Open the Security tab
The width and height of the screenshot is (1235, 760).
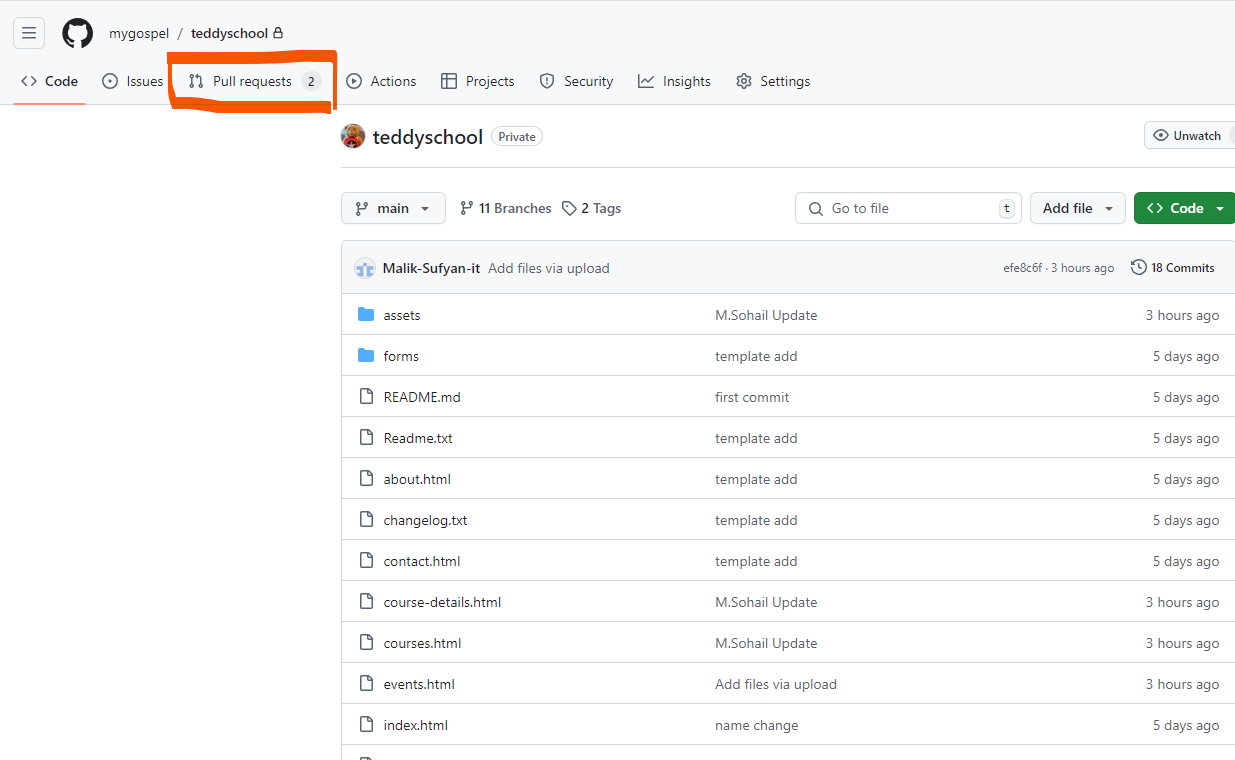(x=576, y=81)
